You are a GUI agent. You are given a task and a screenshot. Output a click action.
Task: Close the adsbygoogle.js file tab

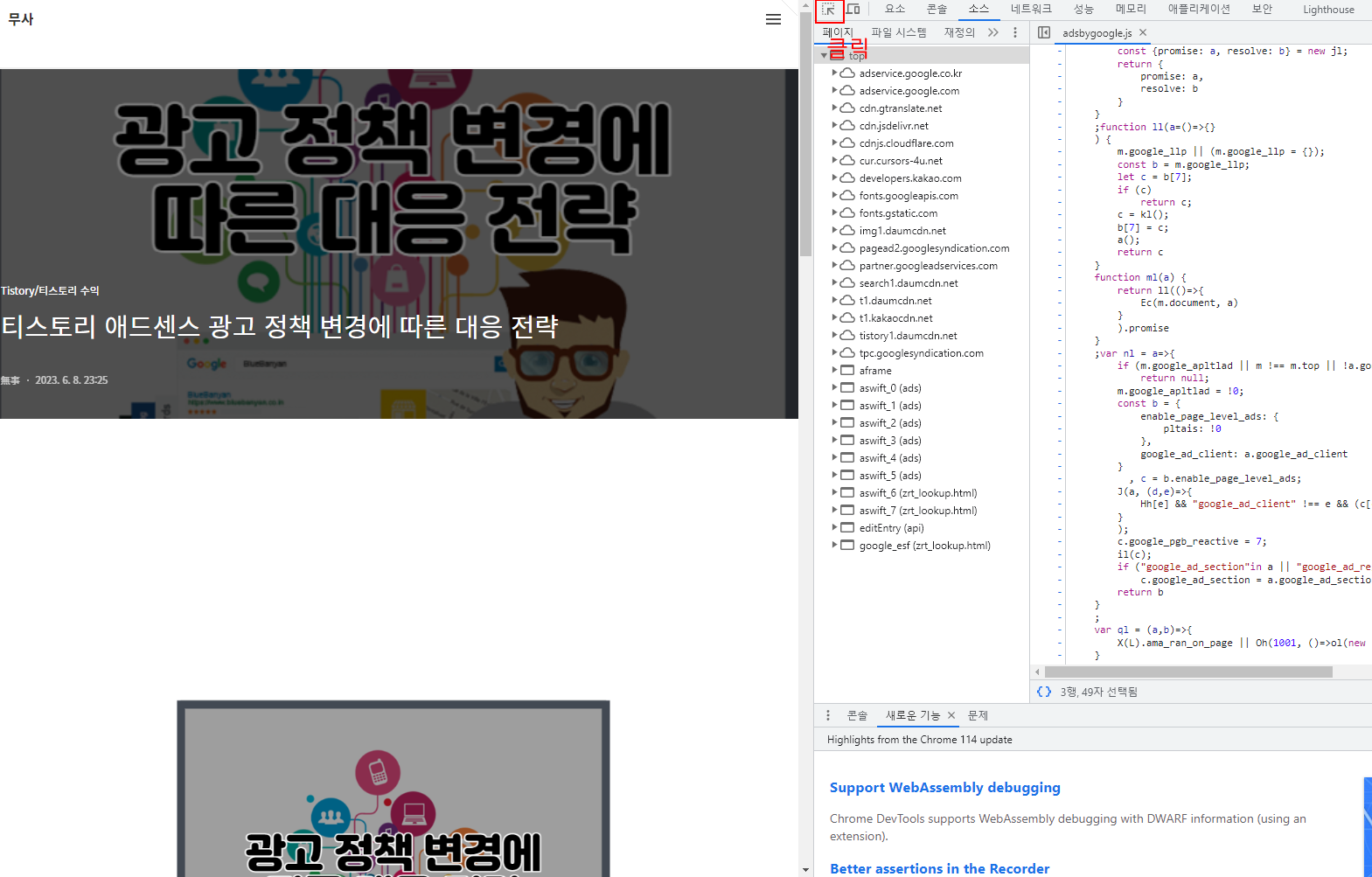(x=1143, y=32)
